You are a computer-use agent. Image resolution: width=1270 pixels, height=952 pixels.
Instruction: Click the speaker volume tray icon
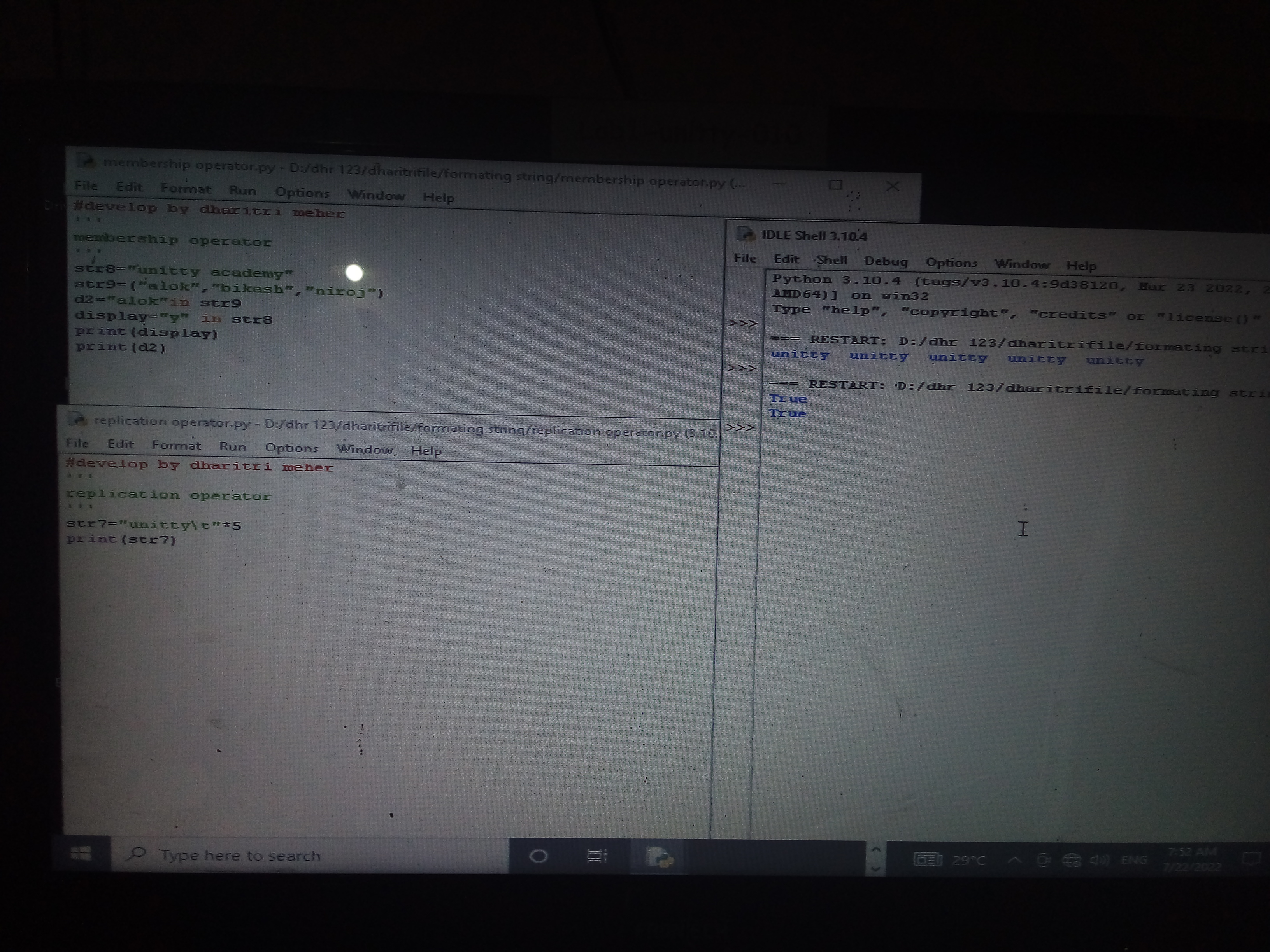(x=1099, y=860)
